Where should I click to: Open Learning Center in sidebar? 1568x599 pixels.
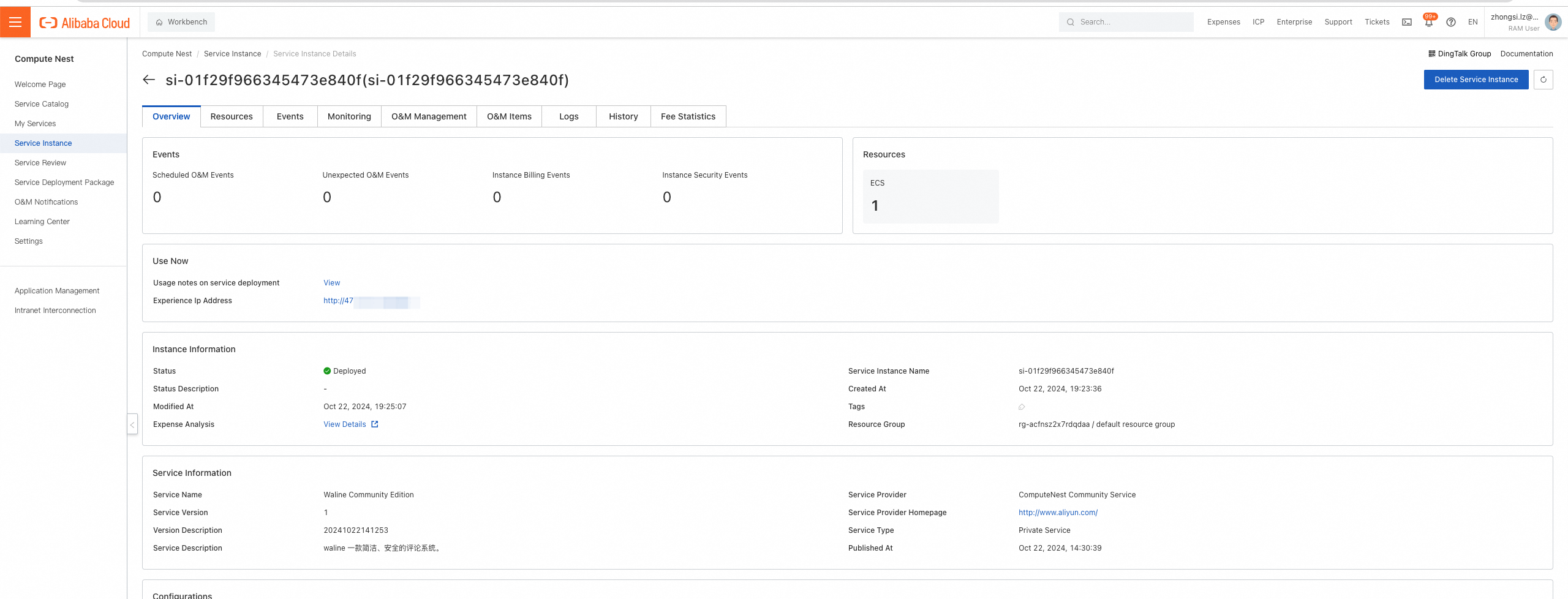(x=42, y=222)
